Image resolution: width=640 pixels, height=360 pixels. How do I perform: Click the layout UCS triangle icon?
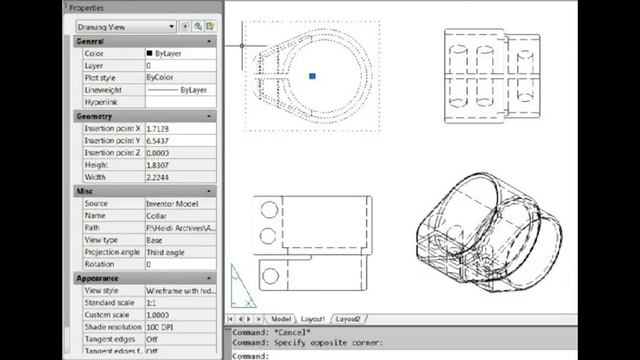pyautogui.click(x=243, y=286)
